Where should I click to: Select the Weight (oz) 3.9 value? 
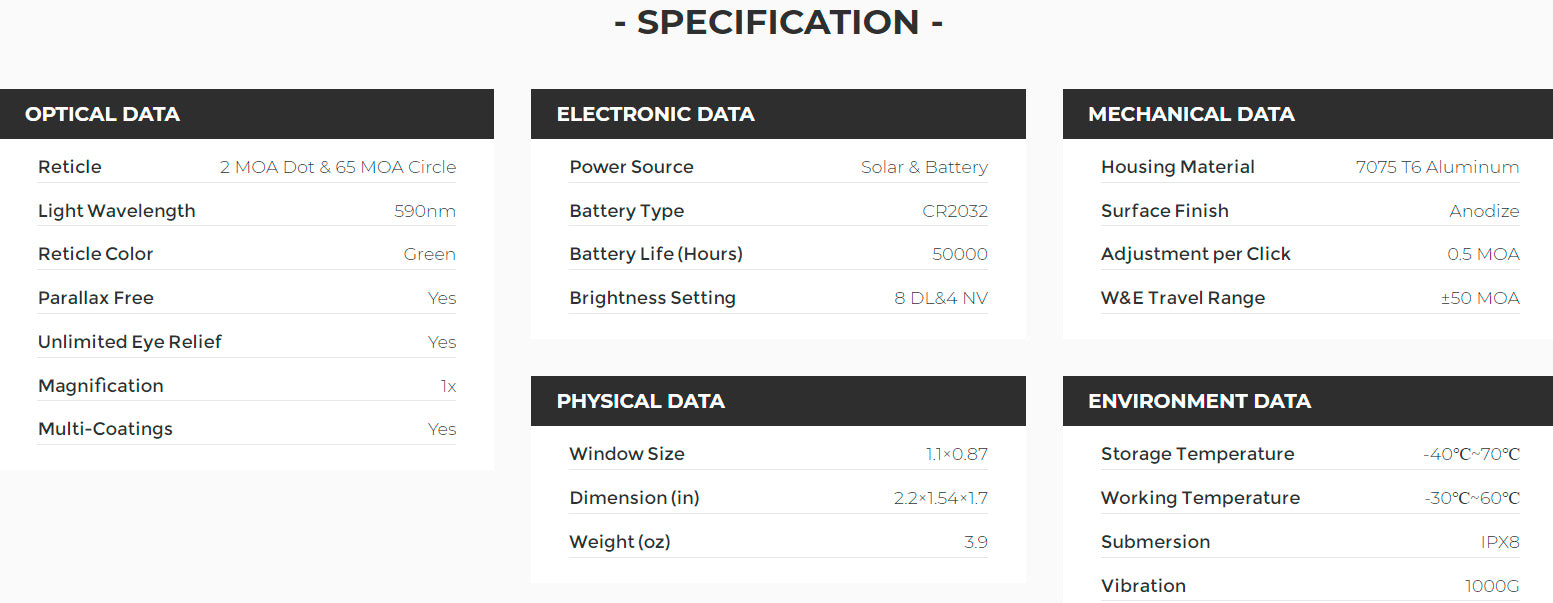click(975, 542)
